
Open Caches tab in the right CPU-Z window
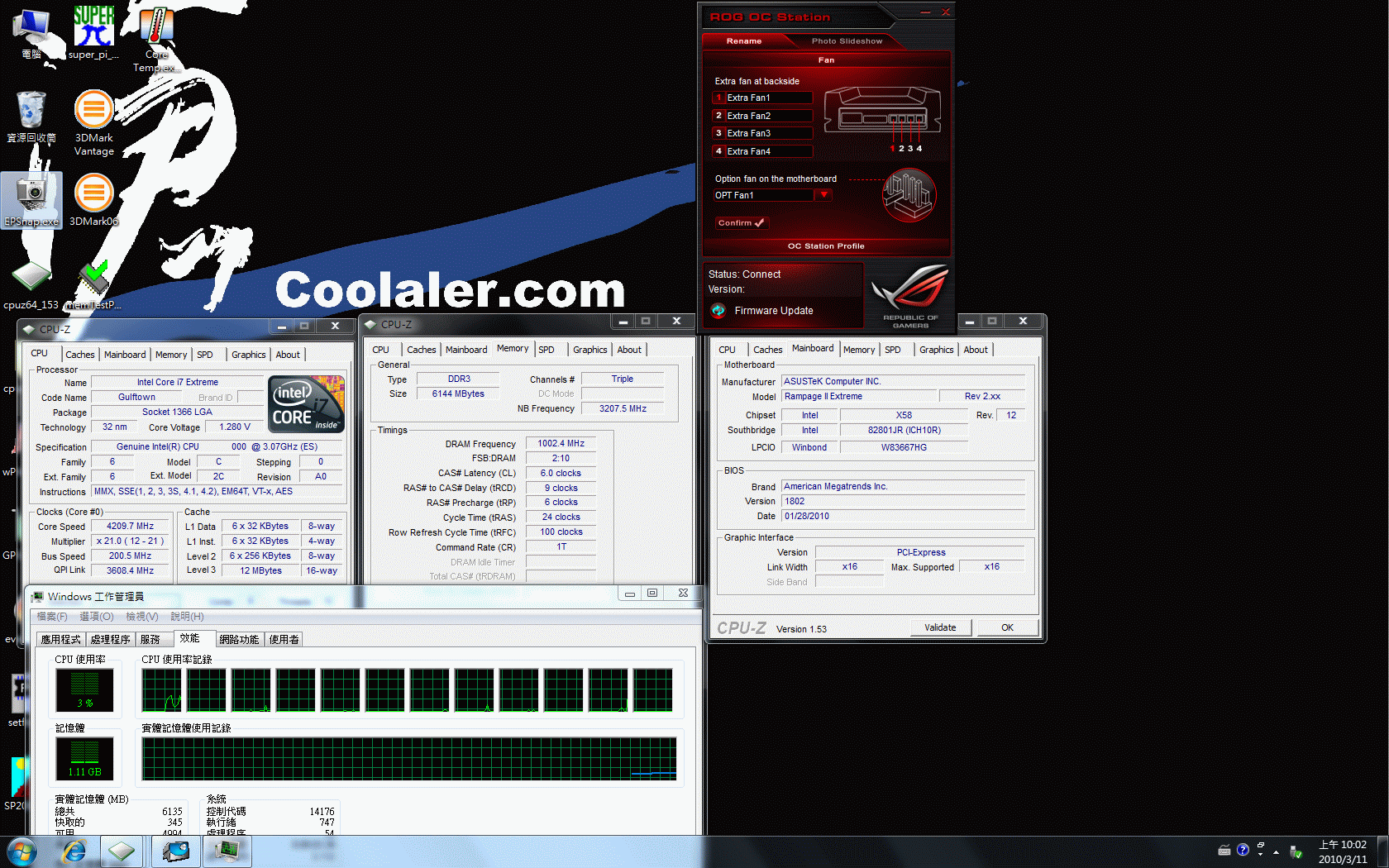coord(767,350)
